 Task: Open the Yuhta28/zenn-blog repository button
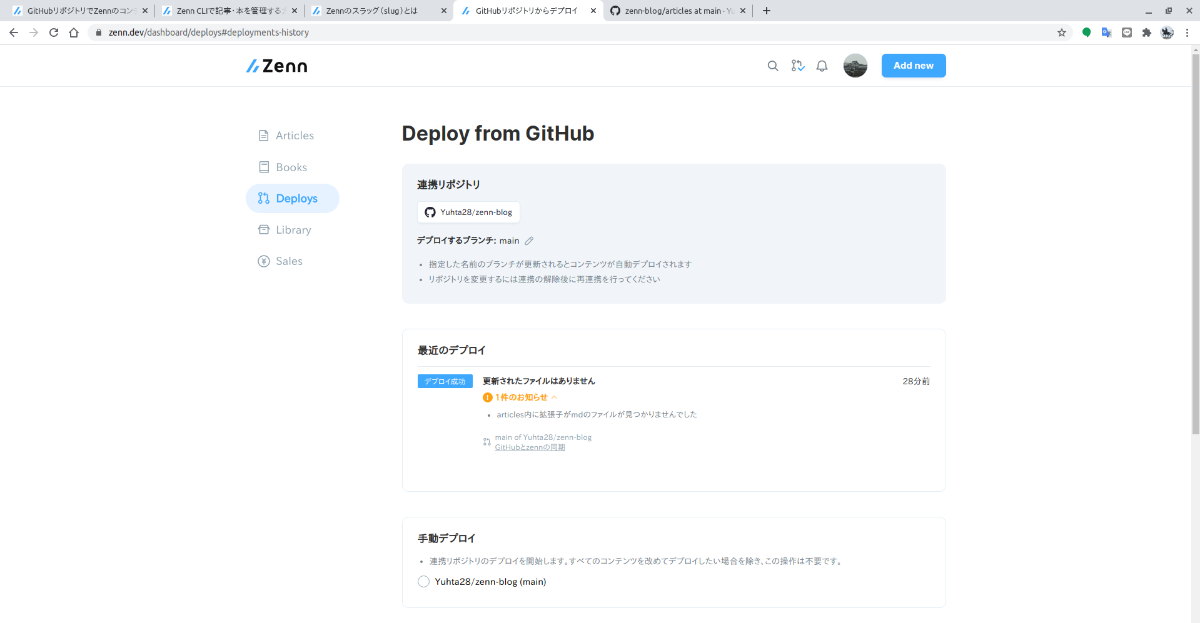(469, 212)
